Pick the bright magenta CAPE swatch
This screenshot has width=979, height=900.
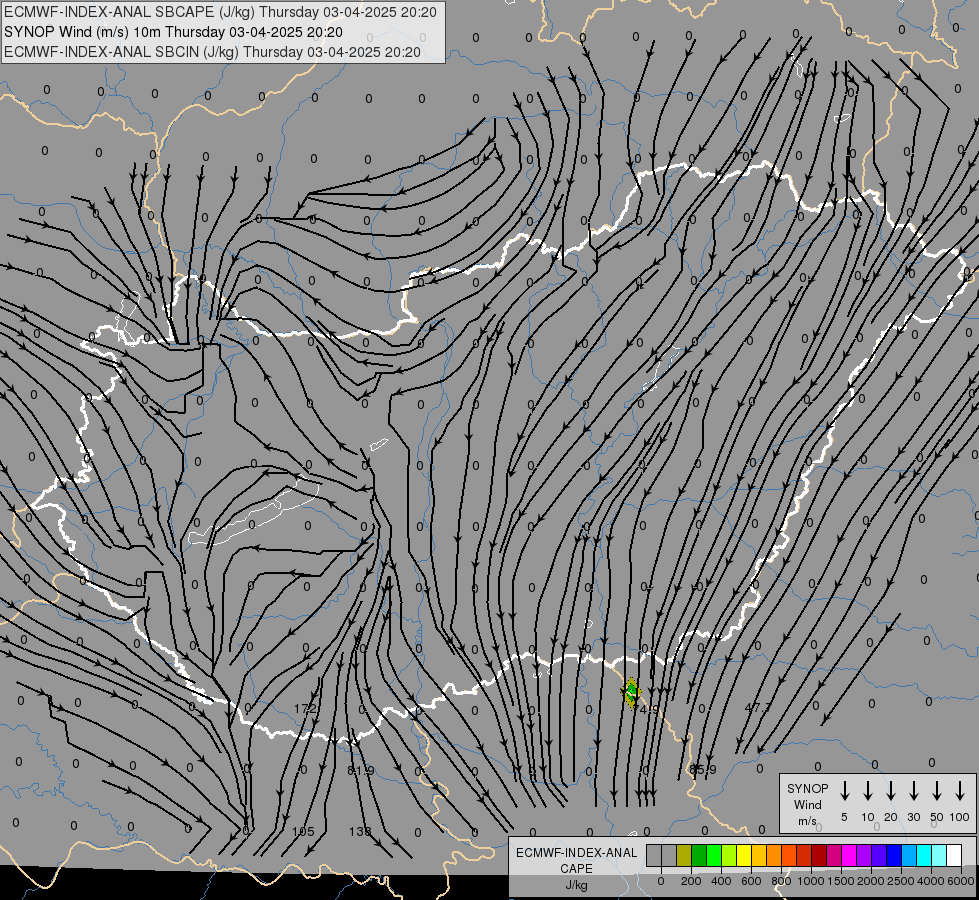coord(849,855)
